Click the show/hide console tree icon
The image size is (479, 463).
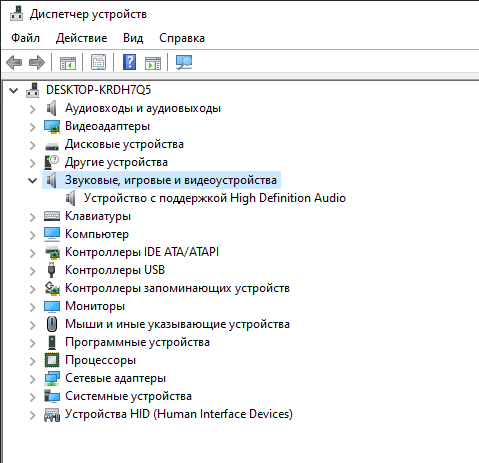click(x=68, y=63)
